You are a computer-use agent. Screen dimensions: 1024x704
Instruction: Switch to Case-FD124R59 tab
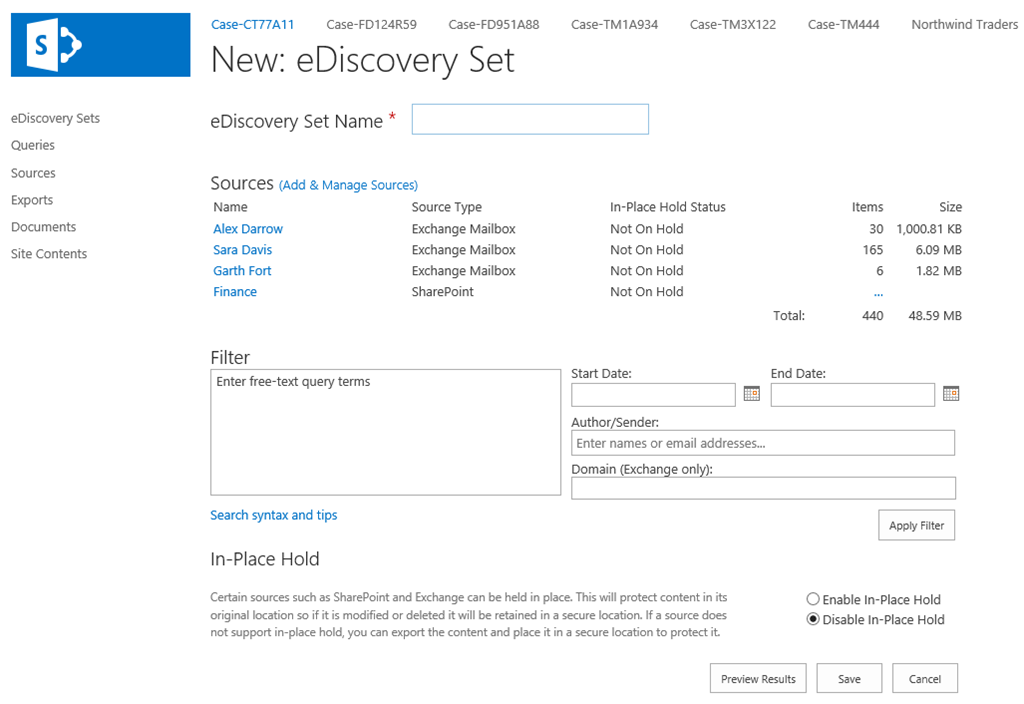[x=372, y=25]
